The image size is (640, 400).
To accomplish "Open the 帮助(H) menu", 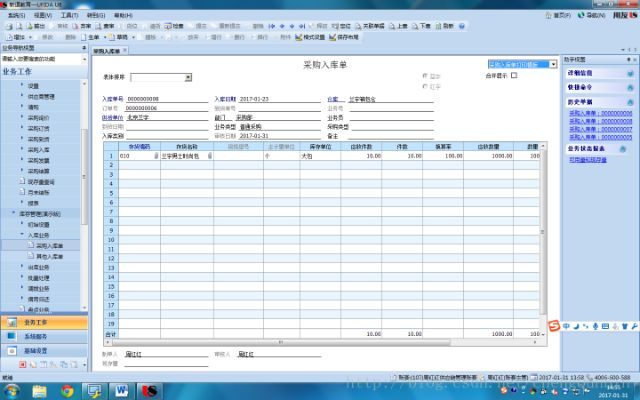I will point(123,15).
